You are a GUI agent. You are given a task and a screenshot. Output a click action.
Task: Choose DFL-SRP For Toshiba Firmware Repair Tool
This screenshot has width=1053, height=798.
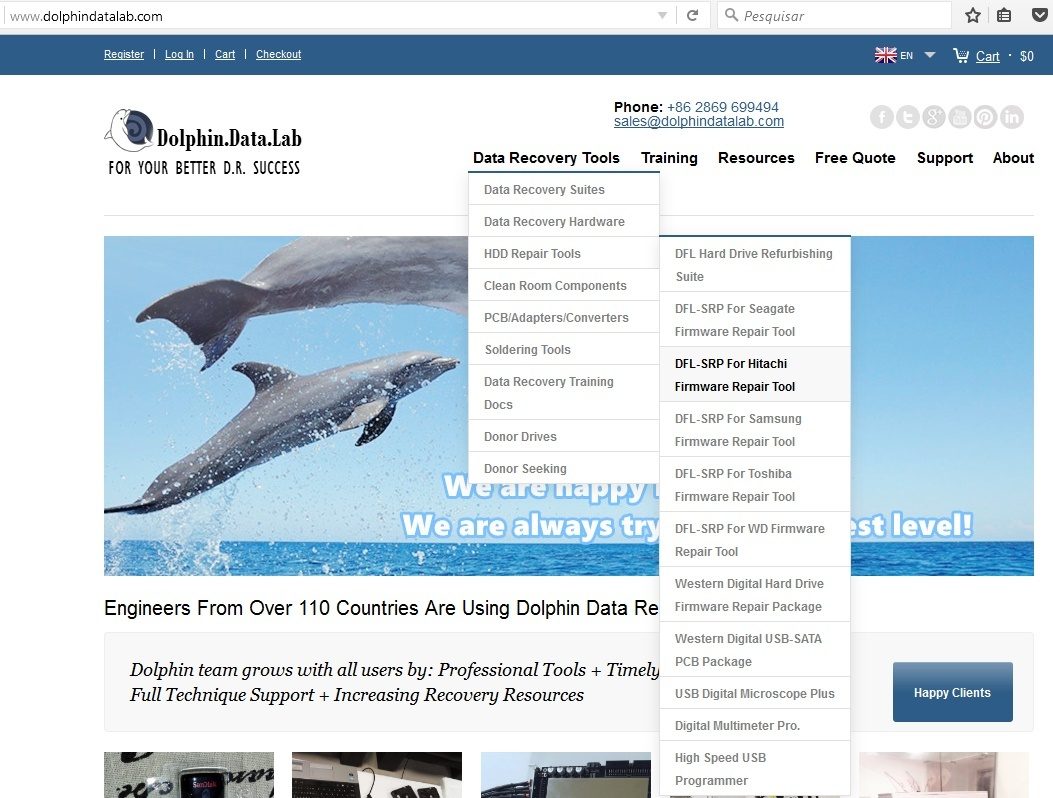755,485
